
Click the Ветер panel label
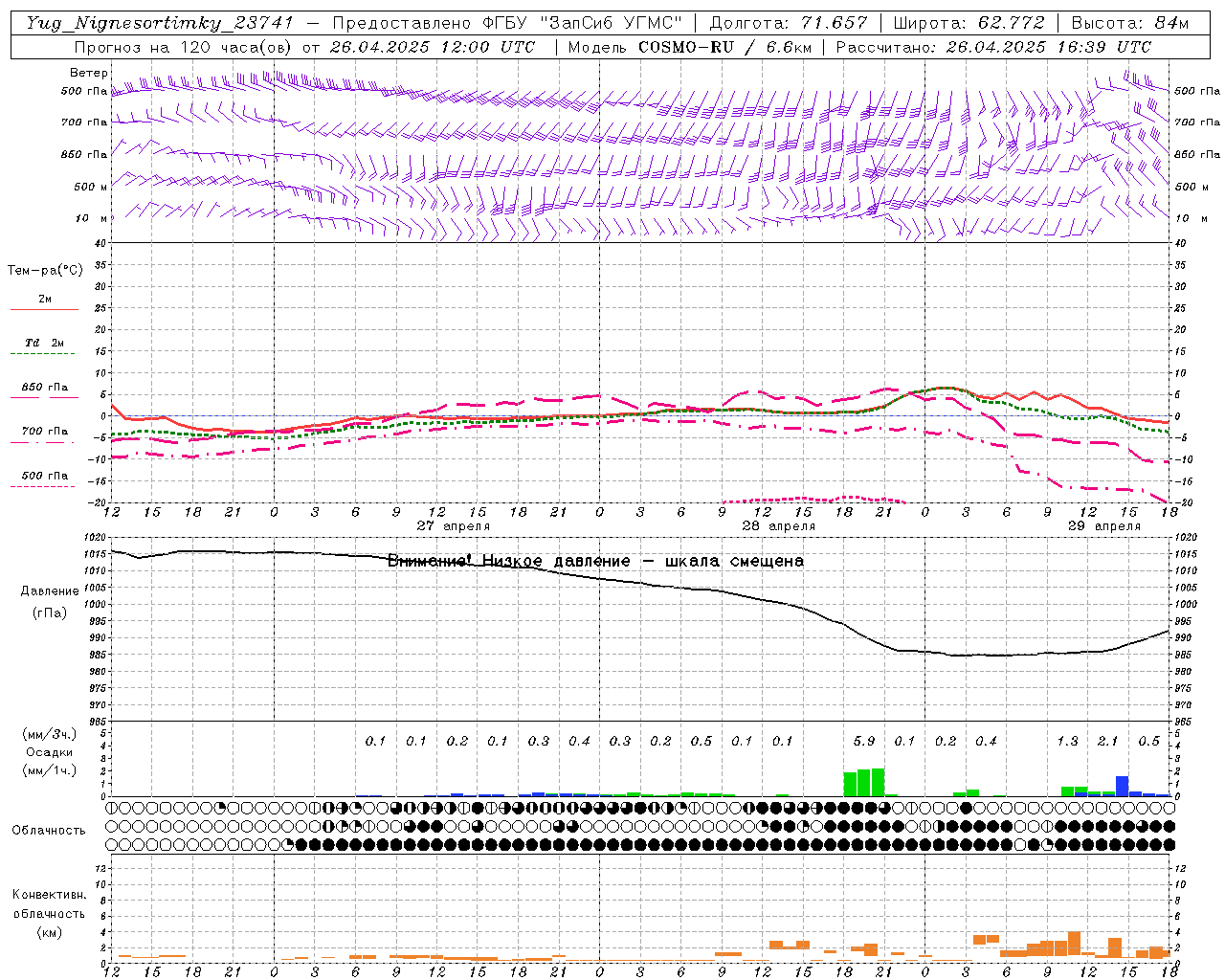click(x=89, y=73)
